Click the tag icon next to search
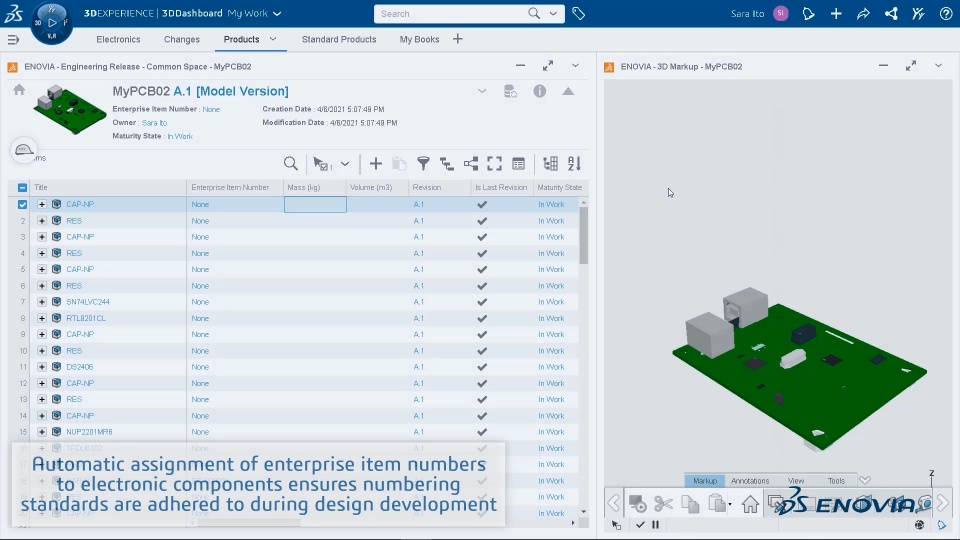960x540 pixels. [579, 13]
